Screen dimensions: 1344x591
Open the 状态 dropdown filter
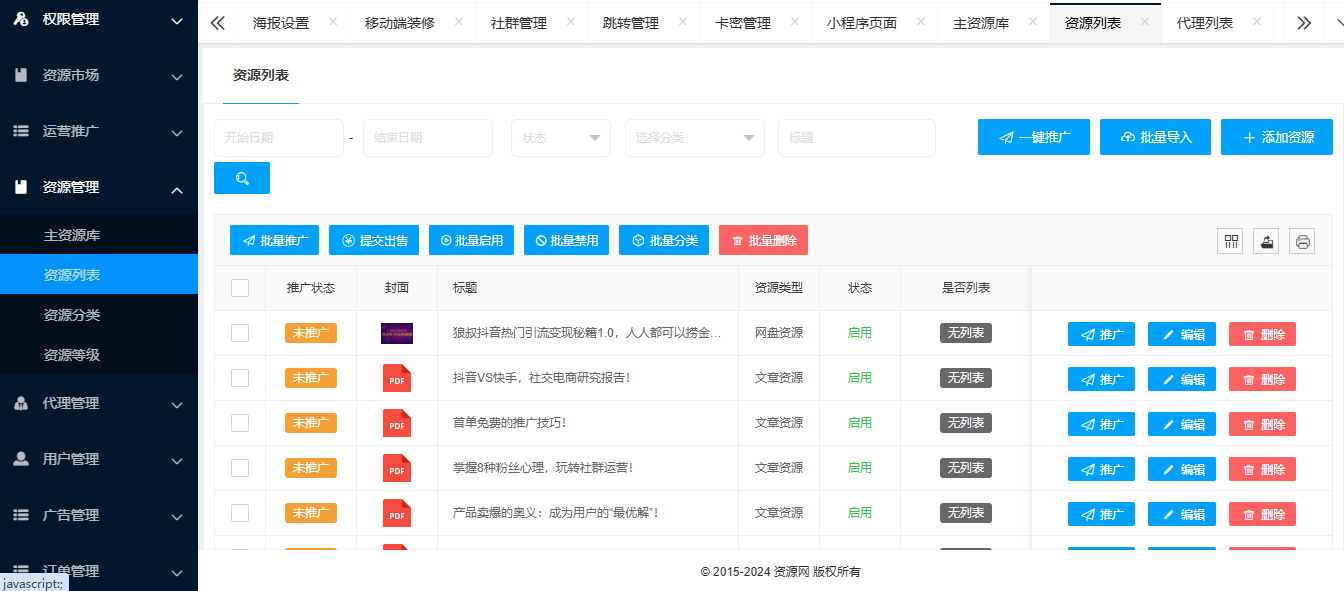[561, 138]
